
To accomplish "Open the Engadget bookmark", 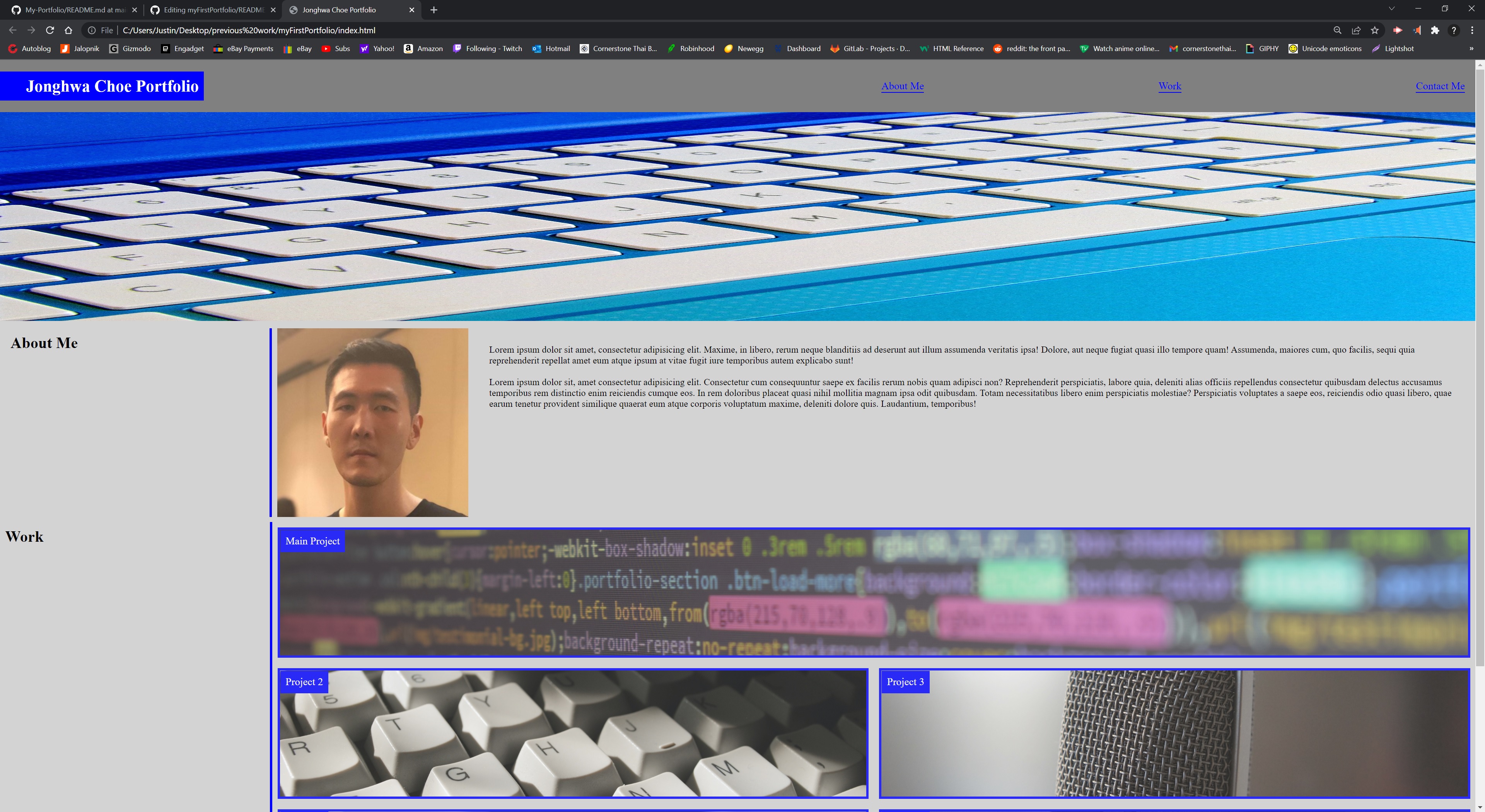I will pos(182,48).
